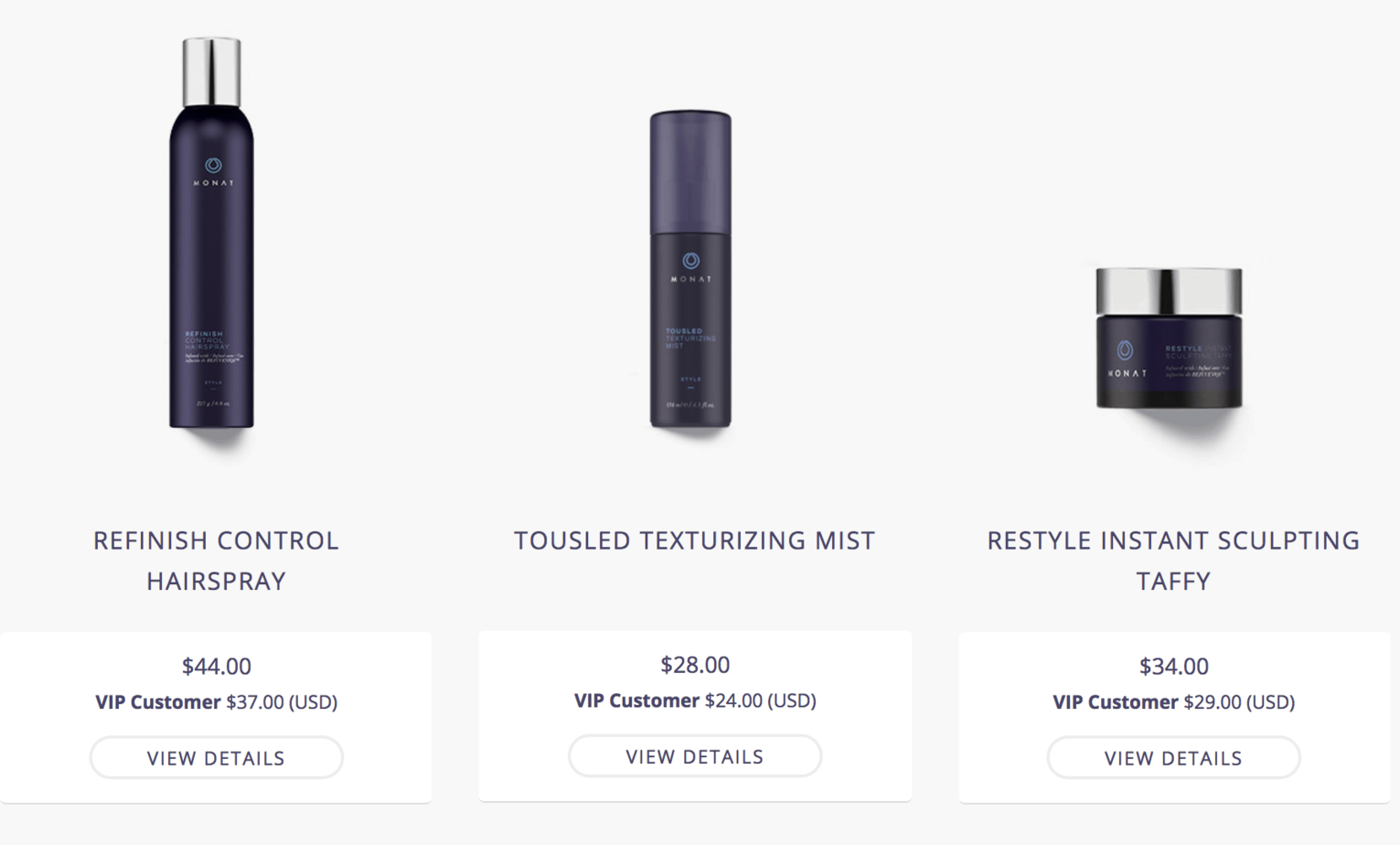Viewport: 1400px width, 845px height.
Task: Select the $44.00 hairspray price
Action: point(216,666)
